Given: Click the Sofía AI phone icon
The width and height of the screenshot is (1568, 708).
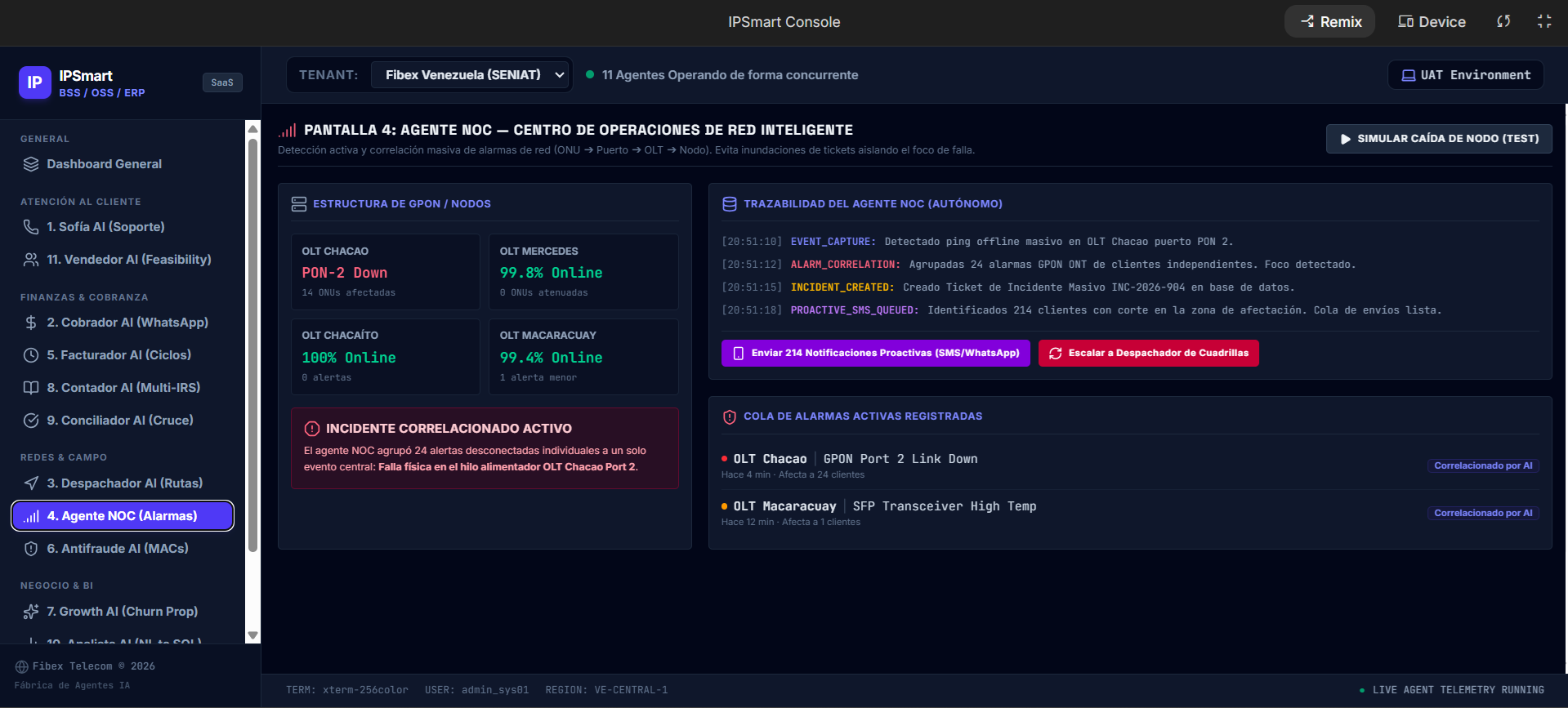Looking at the screenshot, I should click(31, 227).
